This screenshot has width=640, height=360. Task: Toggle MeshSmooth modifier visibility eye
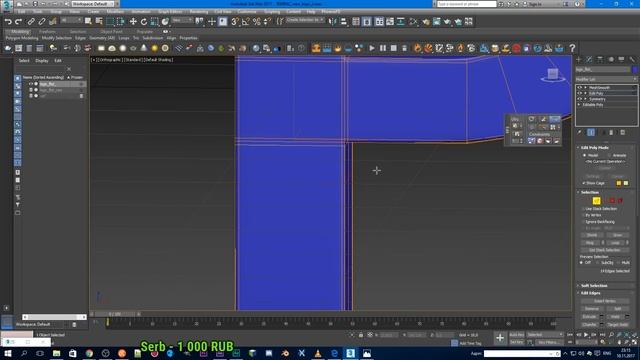click(580, 88)
